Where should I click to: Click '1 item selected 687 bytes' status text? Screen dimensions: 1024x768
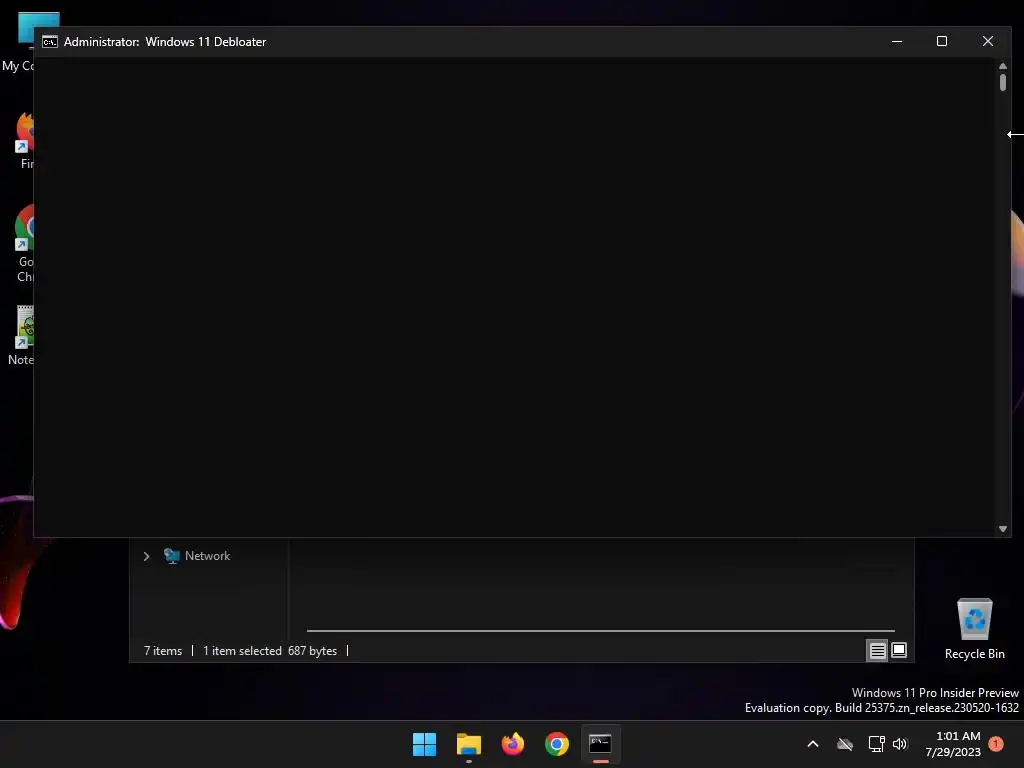tap(270, 650)
